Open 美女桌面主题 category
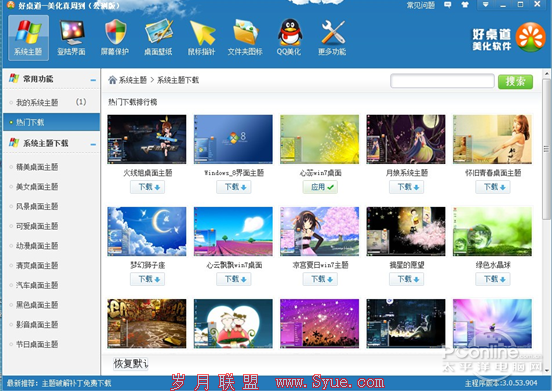 click(x=37, y=186)
